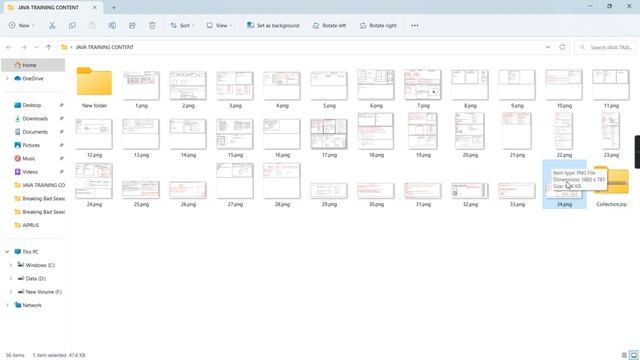Select the Collection.zip file

pos(611,186)
